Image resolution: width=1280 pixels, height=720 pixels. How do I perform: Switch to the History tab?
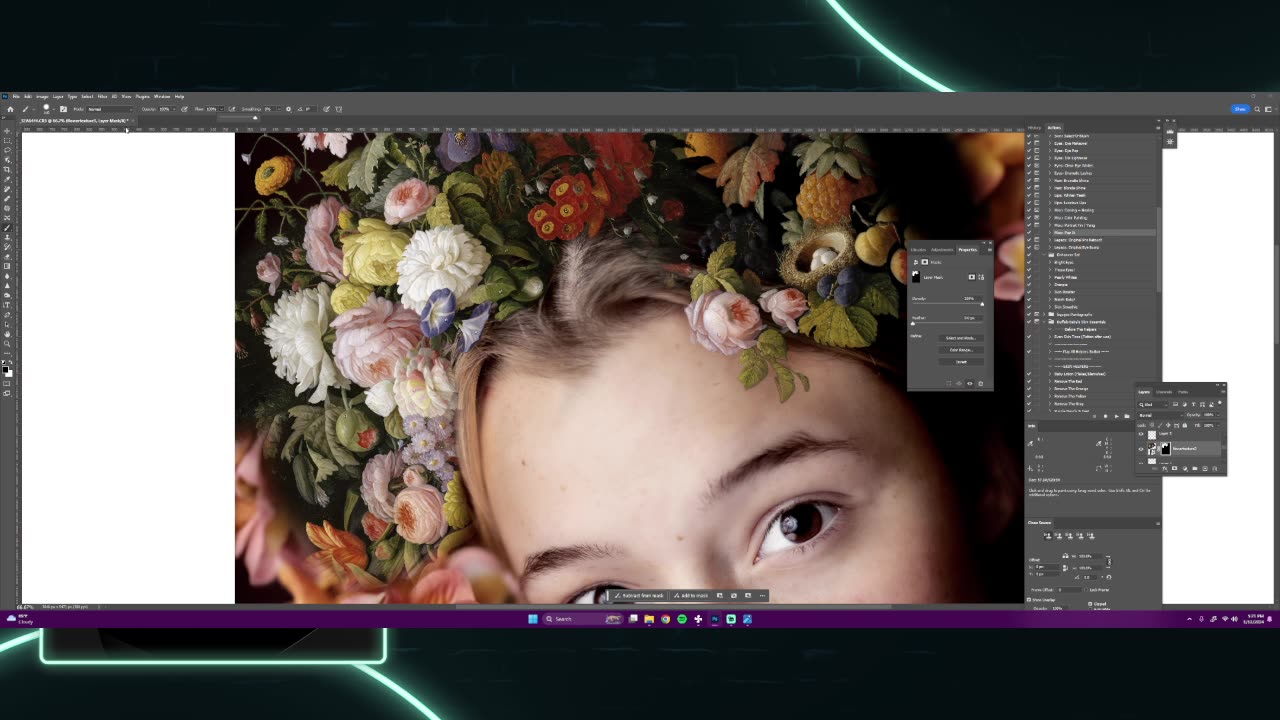pyautogui.click(x=1034, y=127)
